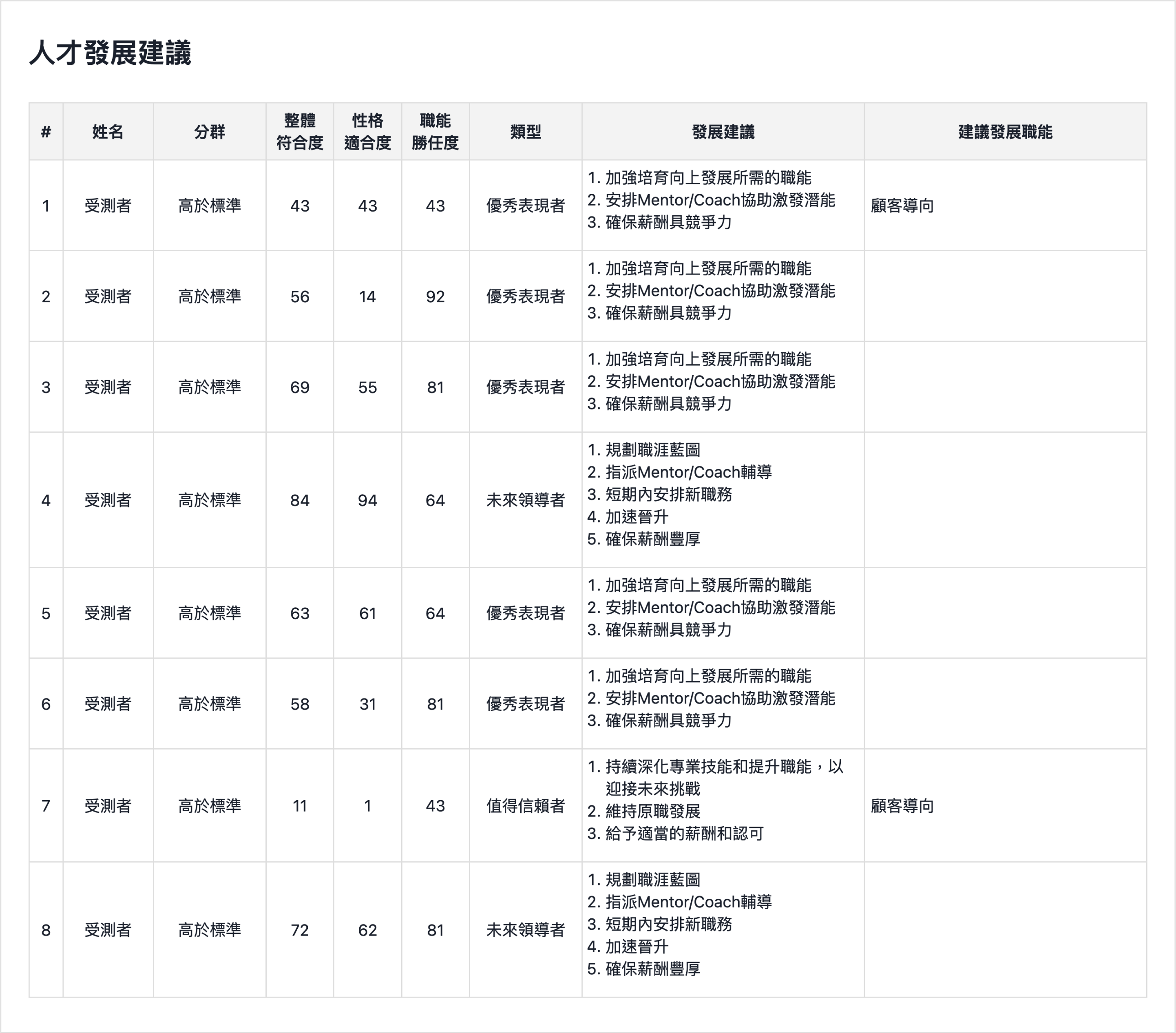Click 優秀表現者 type in row 6
1176x1033 pixels.
point(526,704)
